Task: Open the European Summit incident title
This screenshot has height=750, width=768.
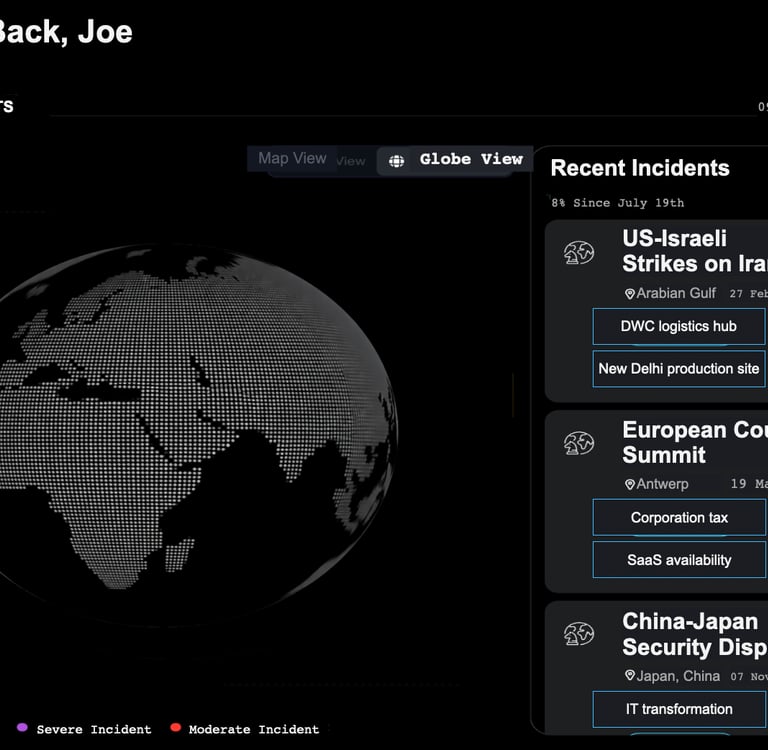Action: pyautogui.click(x=695, y=442)
